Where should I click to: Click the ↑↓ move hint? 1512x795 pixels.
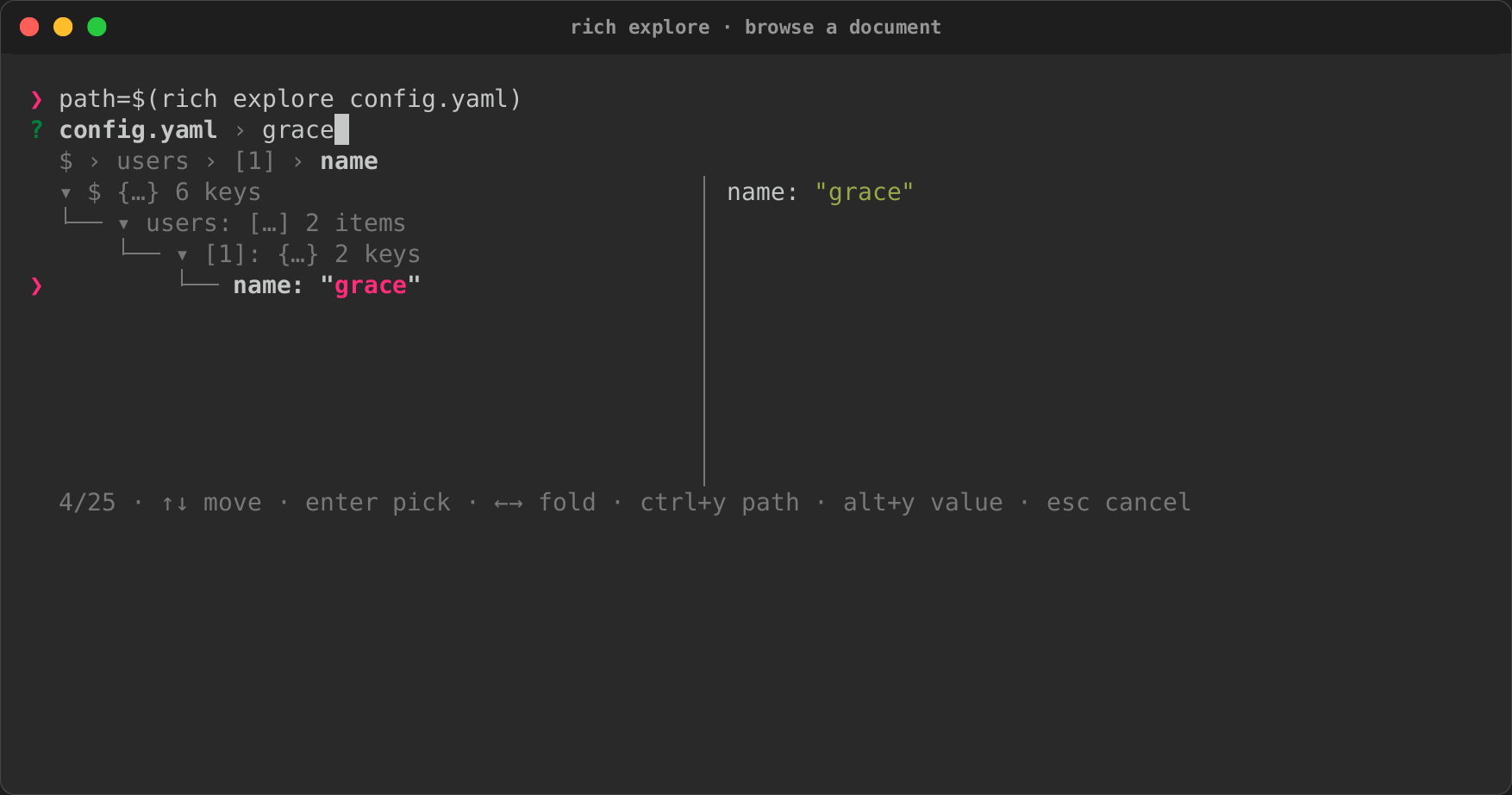click(211, 503)
